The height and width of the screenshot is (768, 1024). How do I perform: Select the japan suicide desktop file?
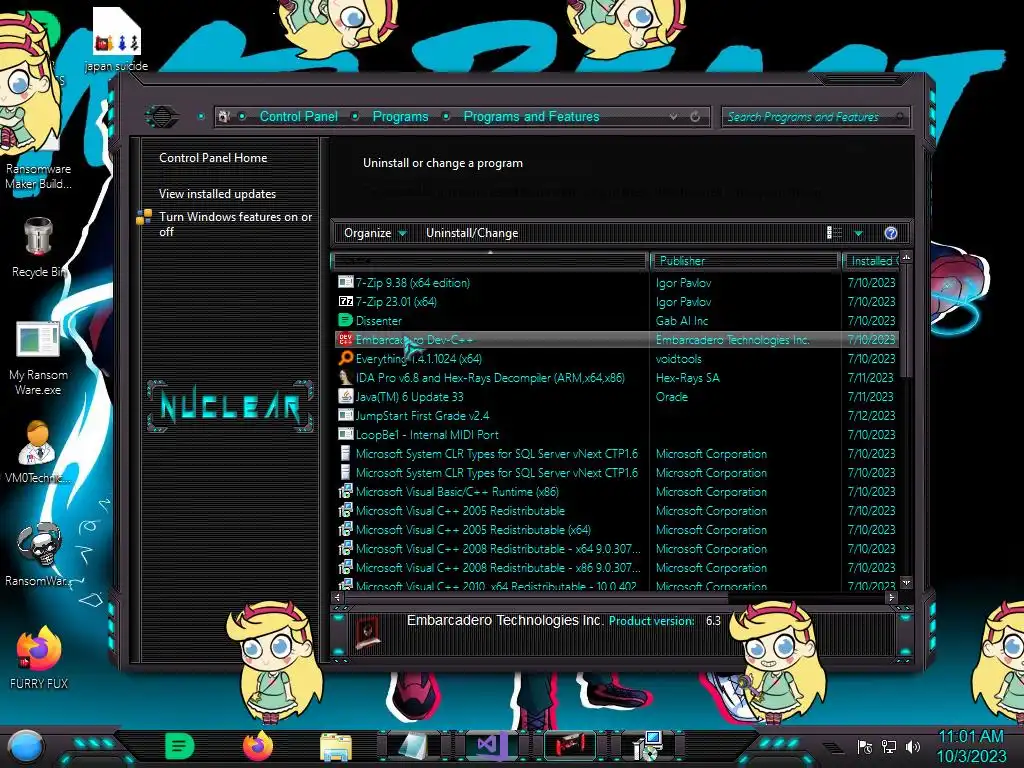[x=117, y=39]
